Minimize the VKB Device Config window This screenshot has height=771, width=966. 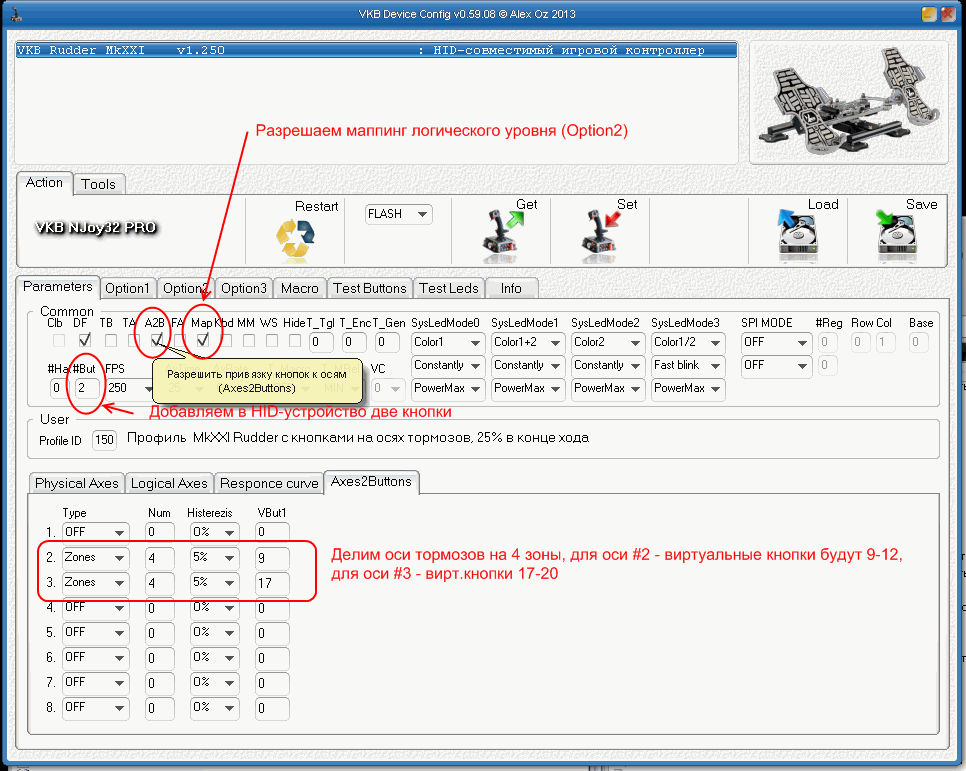(x=929, y=14)
